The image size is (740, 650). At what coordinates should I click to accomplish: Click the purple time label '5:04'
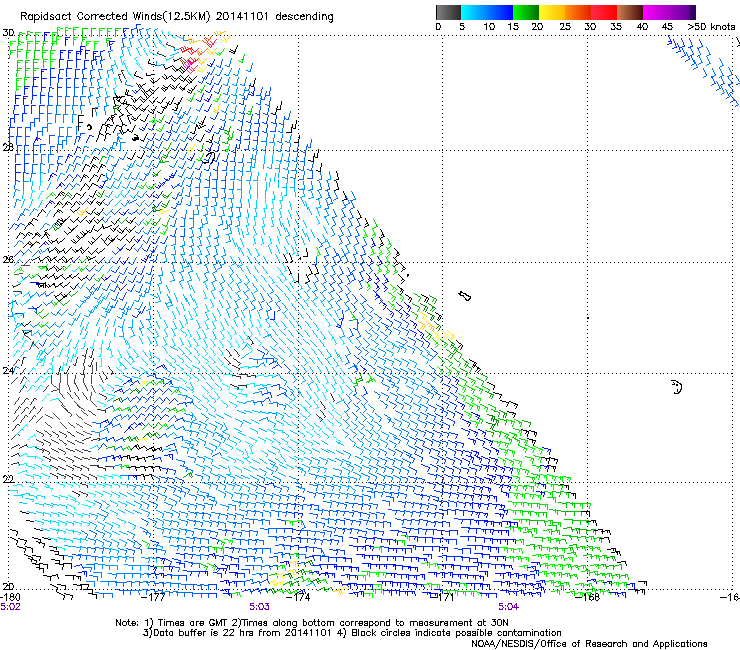pos(508,607)
